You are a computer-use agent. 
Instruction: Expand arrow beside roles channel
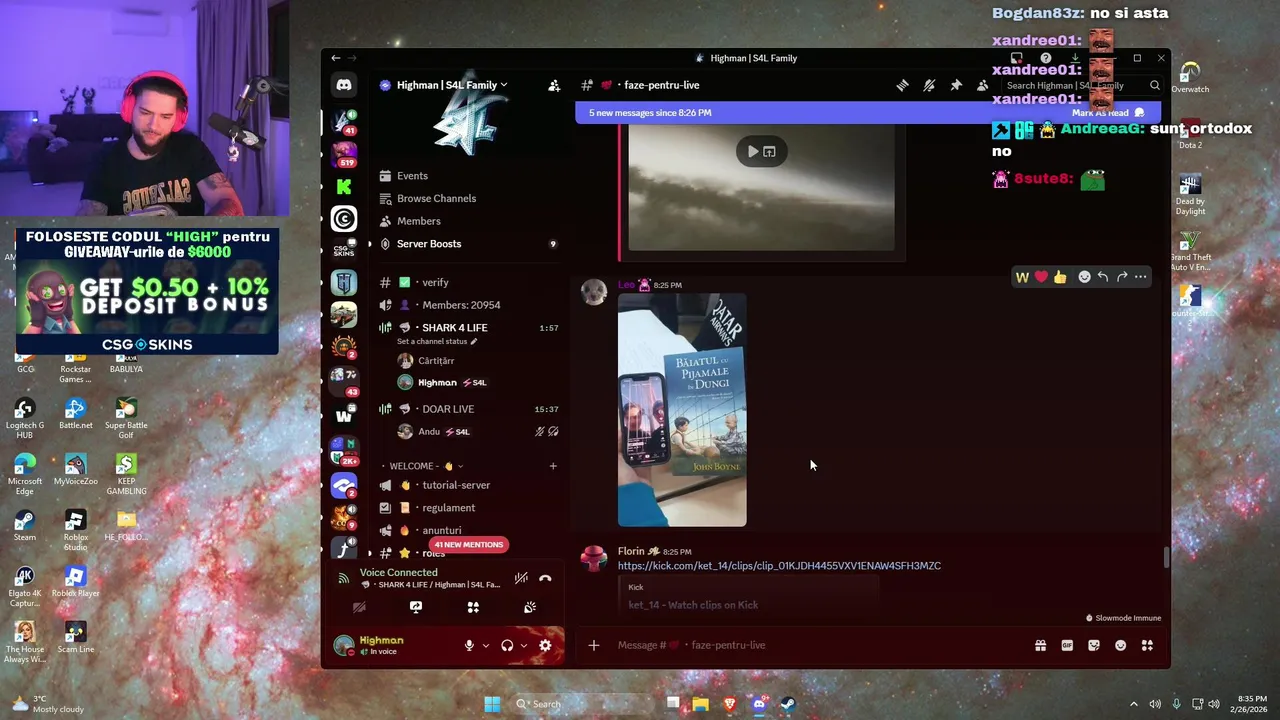[369, 553]
